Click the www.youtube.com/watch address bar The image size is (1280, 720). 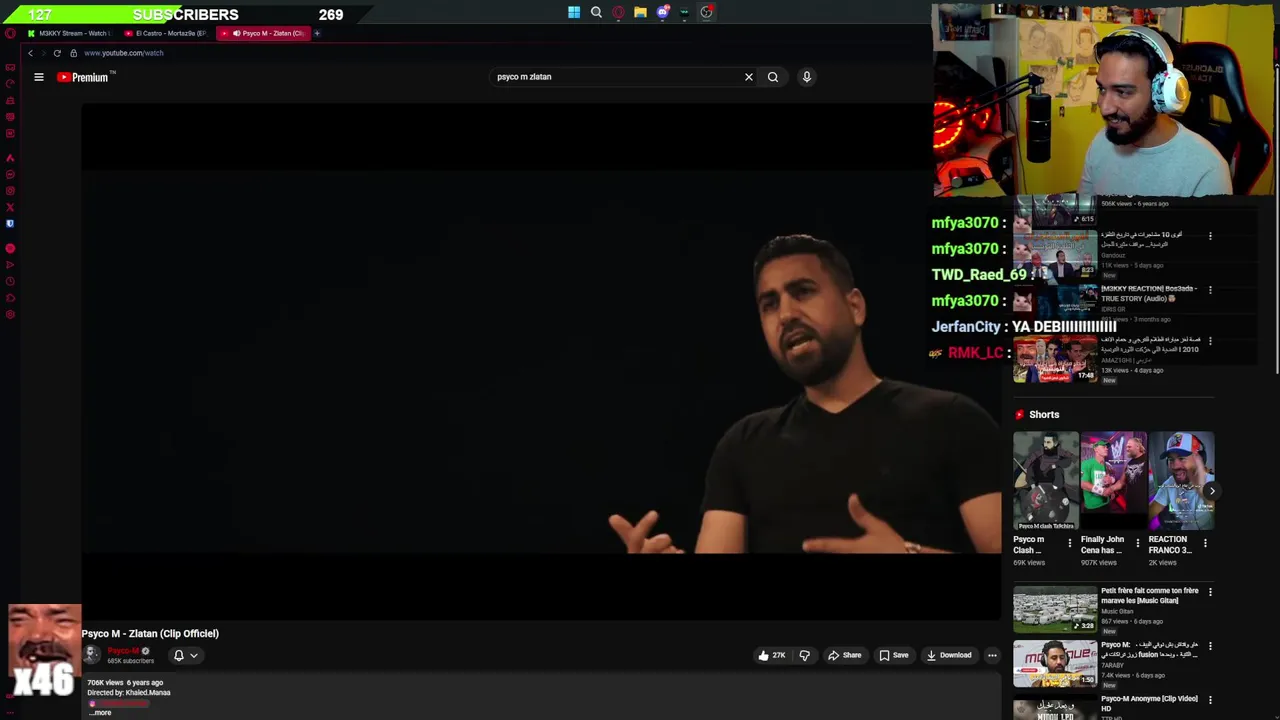click(x=124, y=53)
